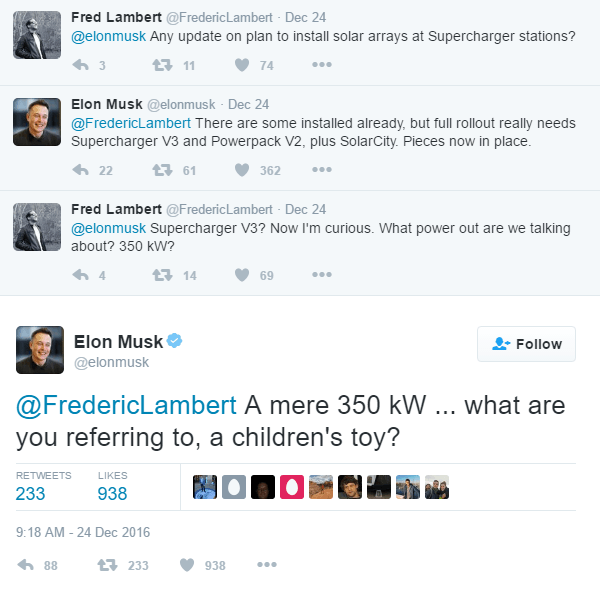Like Fred Lambert's 350 kW question tweet
Screen dimensions: 600x590
(242, 275)
